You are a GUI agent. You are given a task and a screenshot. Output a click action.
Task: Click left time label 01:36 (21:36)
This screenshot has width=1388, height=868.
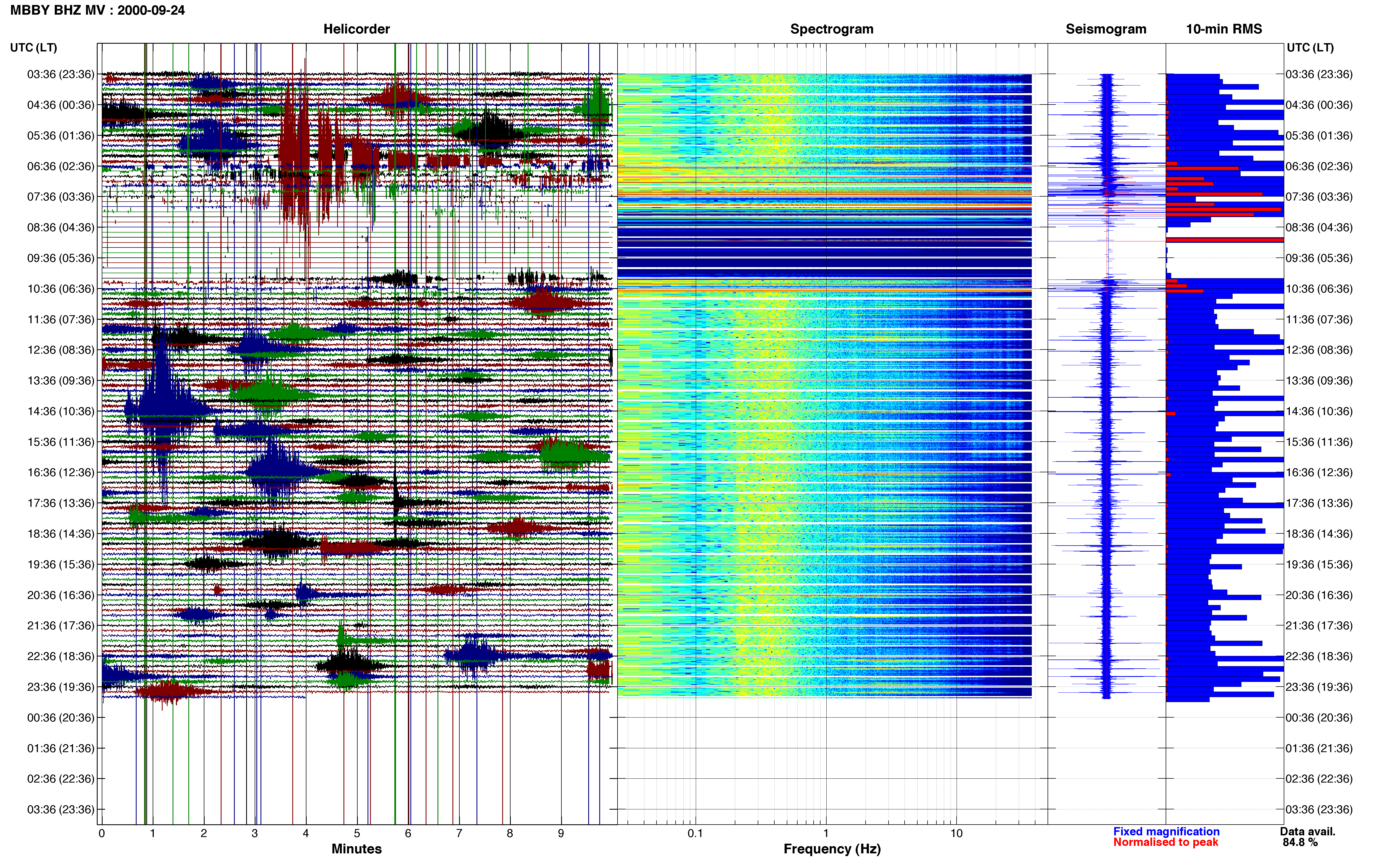[x=61, y=748]
